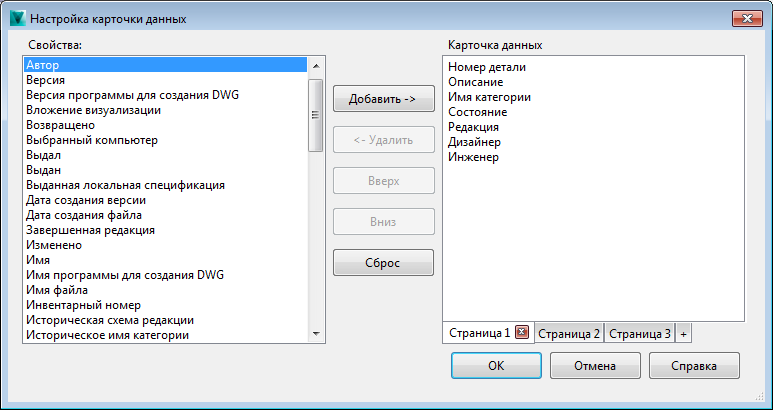
Task: Add new page with plus tab
Action: 683,333
